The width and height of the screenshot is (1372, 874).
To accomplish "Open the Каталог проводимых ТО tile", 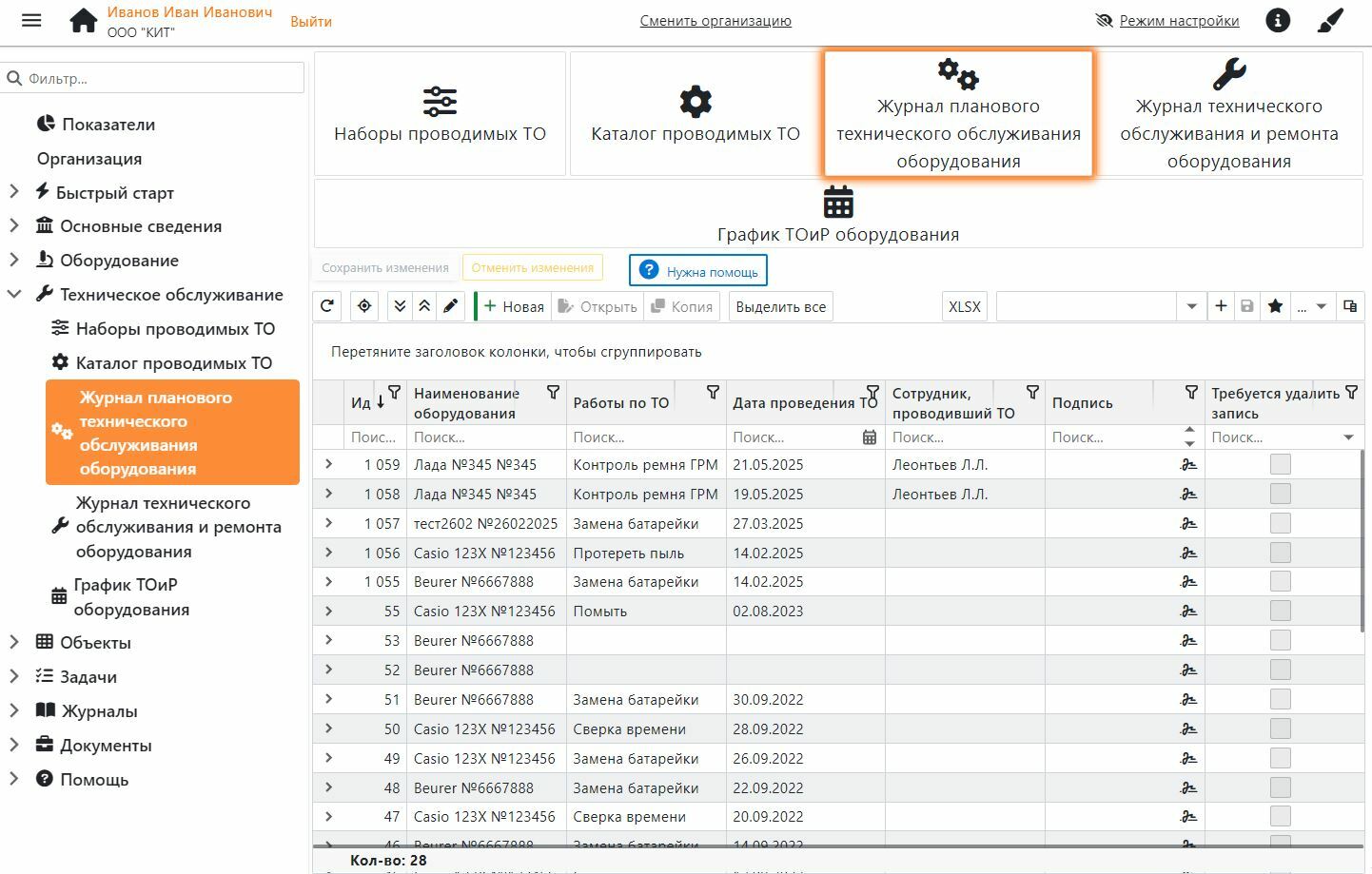I will 696,114.
